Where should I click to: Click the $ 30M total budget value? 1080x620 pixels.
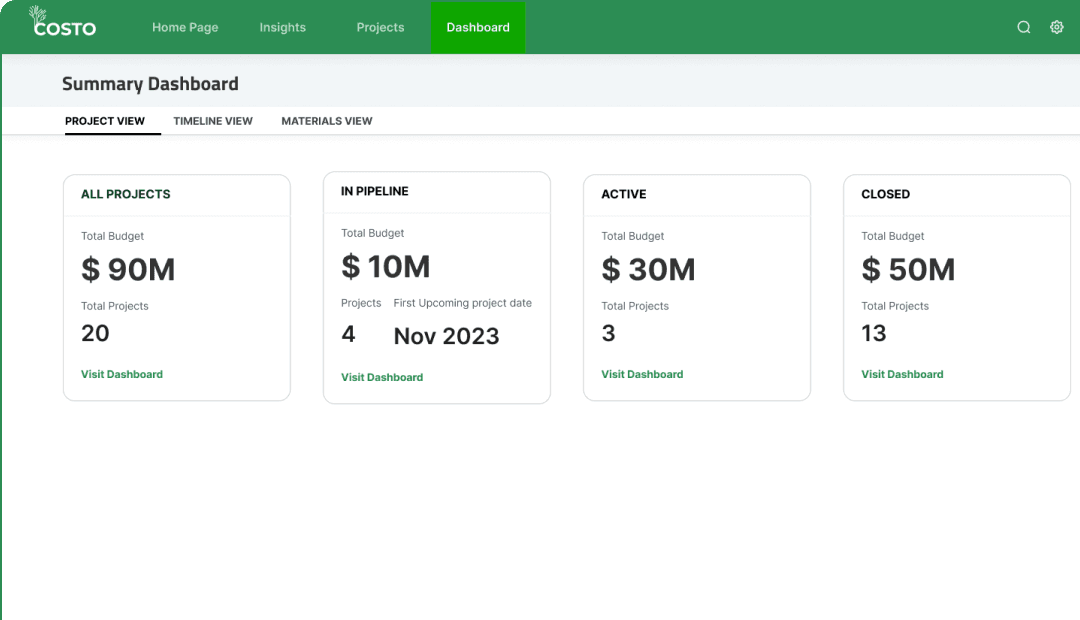point(648,269)
